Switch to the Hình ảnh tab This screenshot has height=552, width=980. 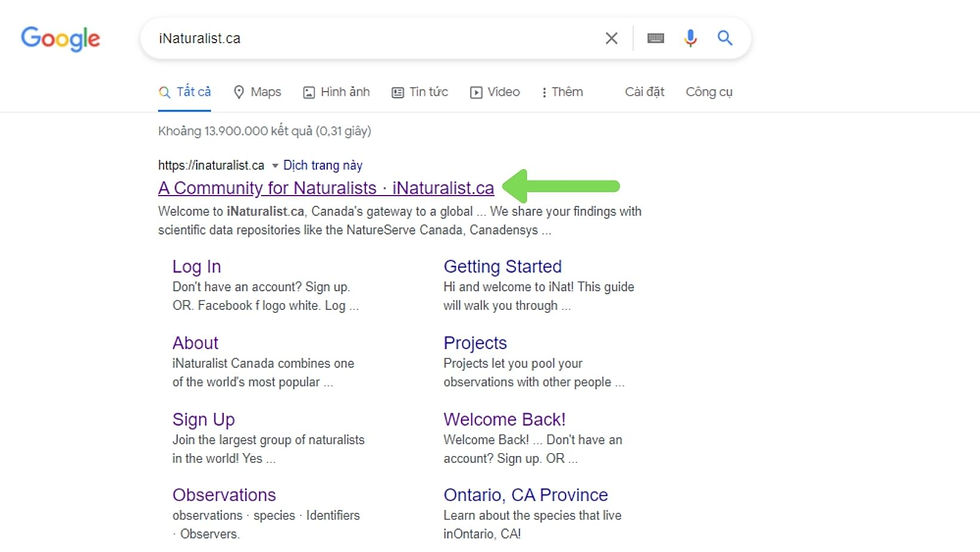tap(336, 92)
